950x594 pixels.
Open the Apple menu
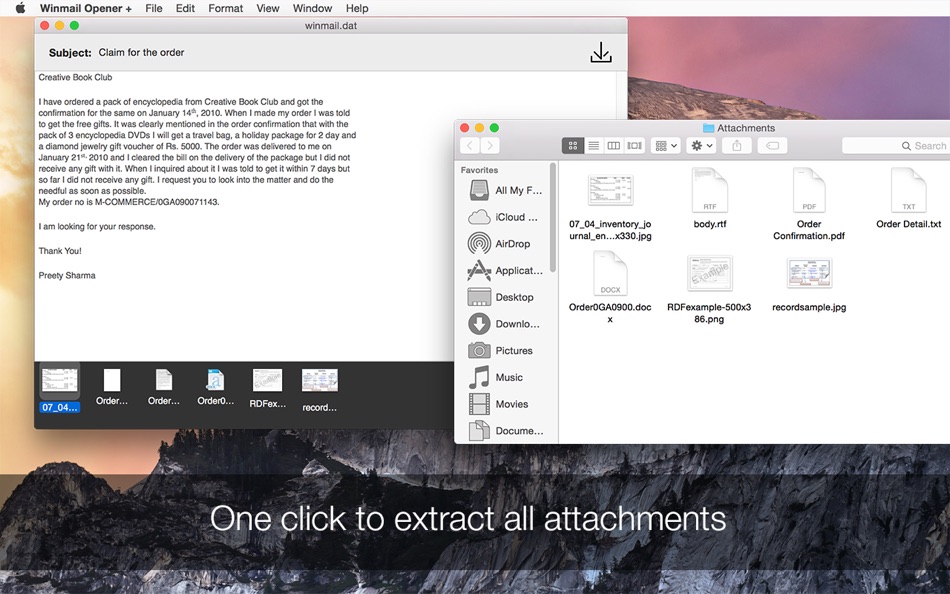tap(20, 8)
